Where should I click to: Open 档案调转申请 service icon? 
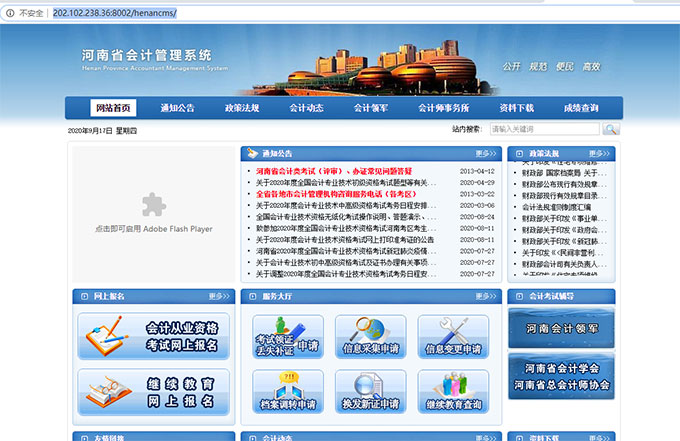pyautogui.click(x=287, y=391)
